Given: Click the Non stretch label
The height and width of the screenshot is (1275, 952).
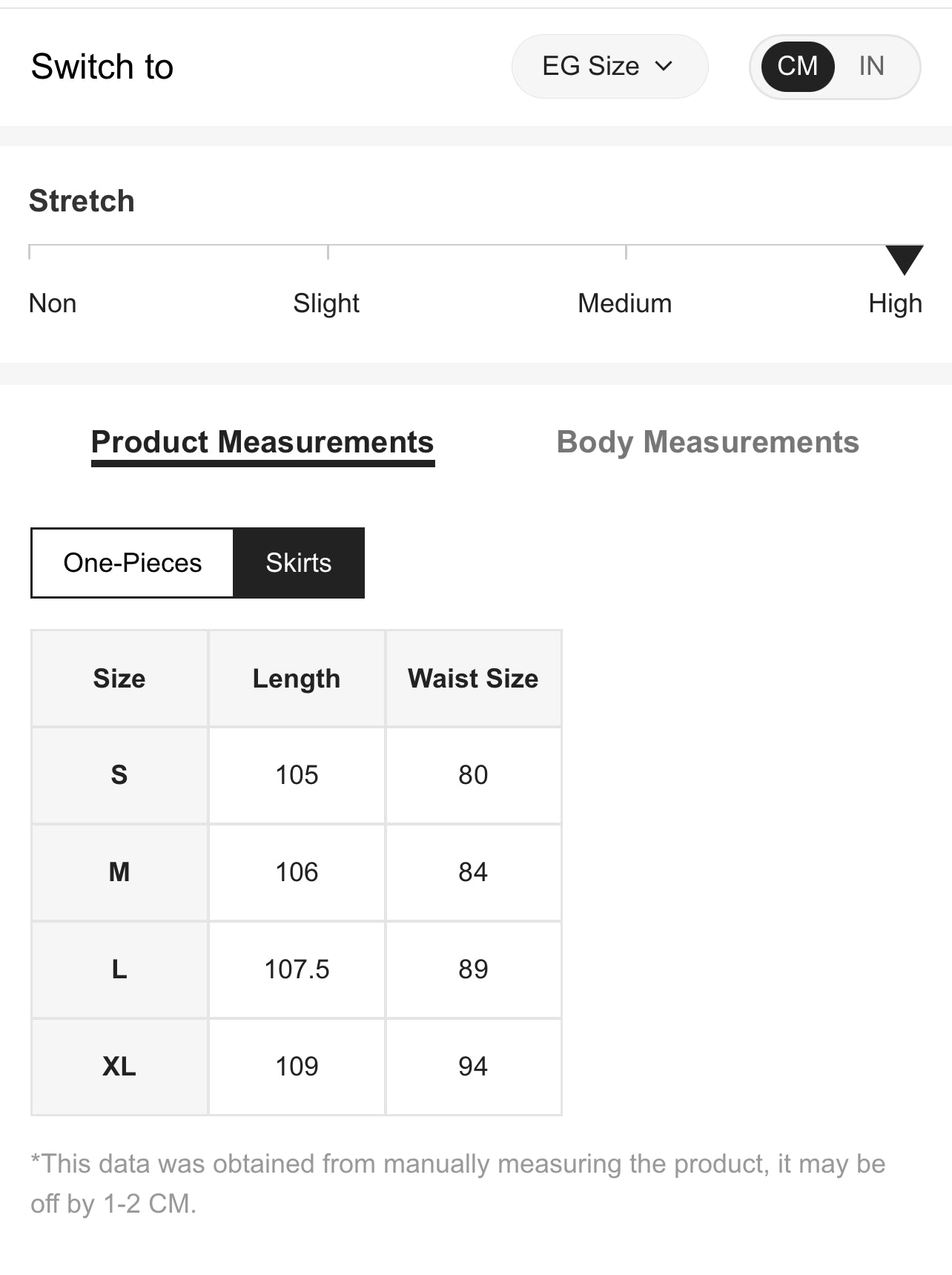Looking at the screenshot, I should pos(53,303).
